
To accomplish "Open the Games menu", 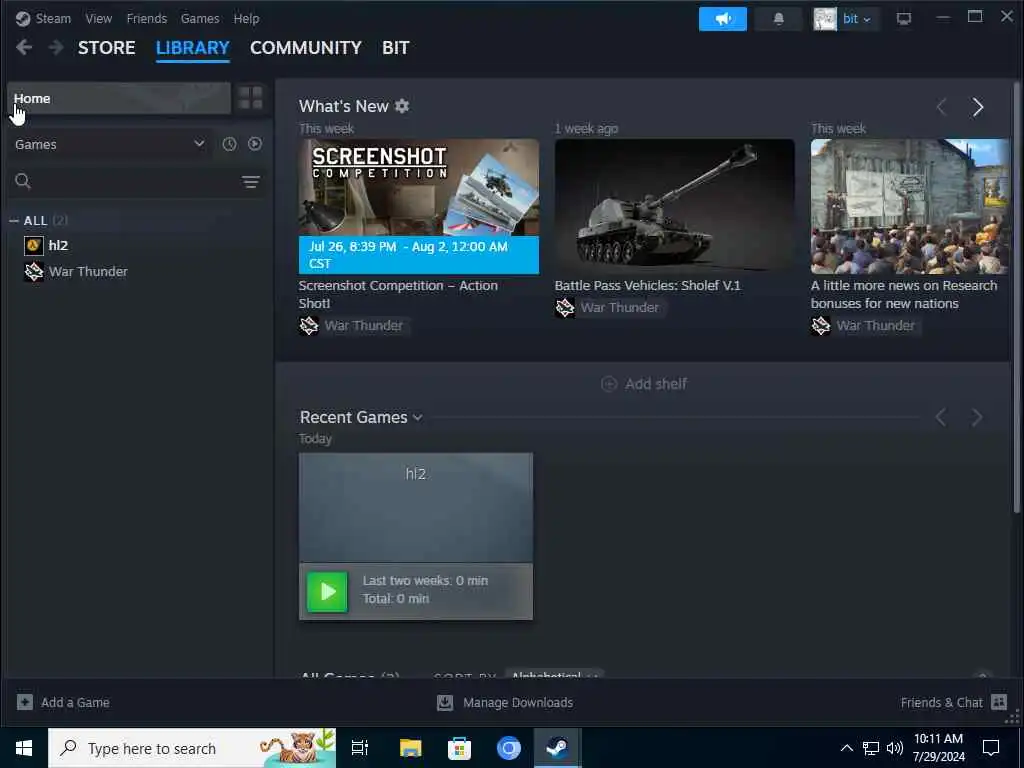I will pyautogui.click(x=200, y=18).
